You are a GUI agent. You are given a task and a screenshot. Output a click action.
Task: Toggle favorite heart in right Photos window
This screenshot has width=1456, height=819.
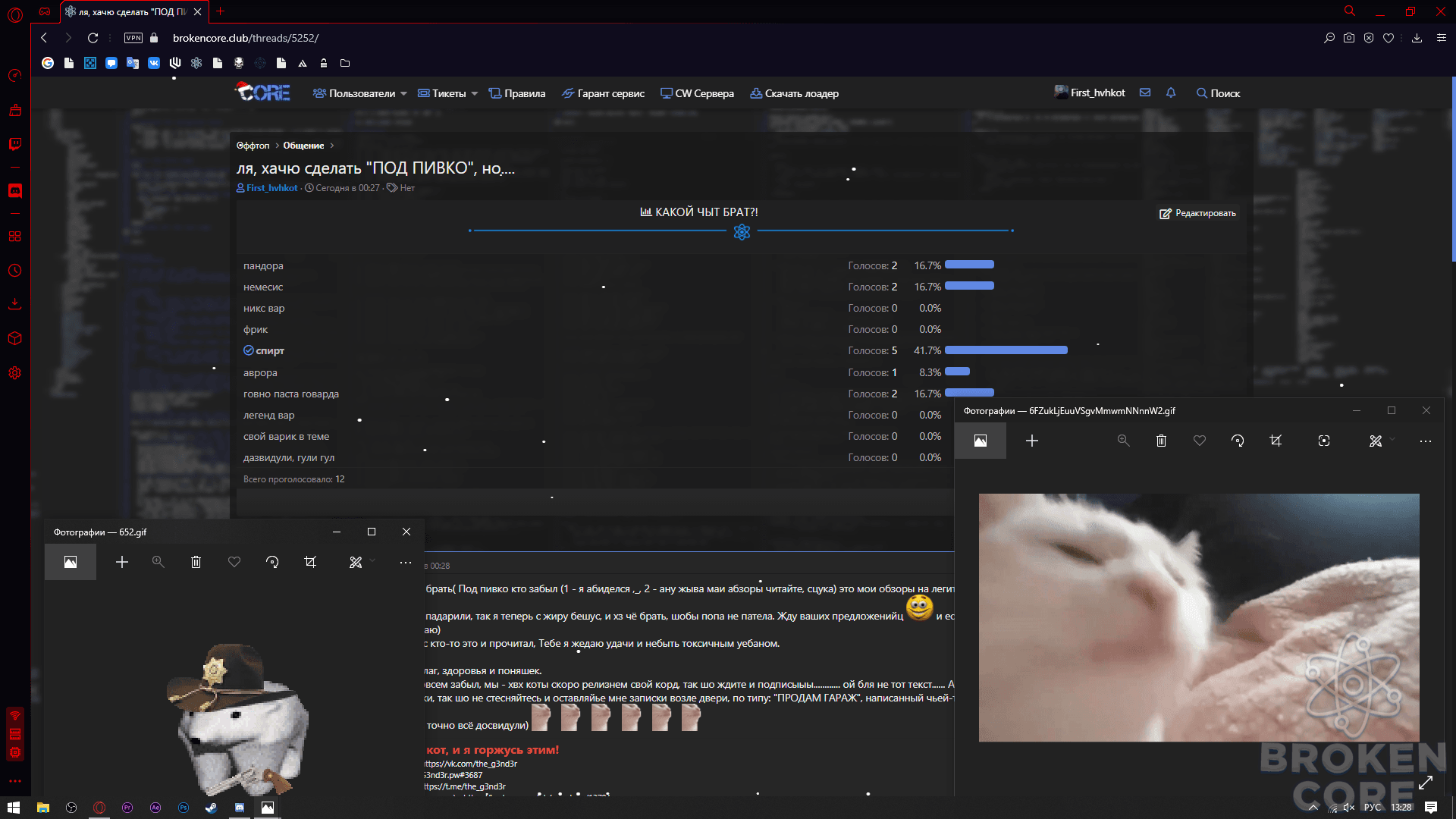tap(1200, 441)
